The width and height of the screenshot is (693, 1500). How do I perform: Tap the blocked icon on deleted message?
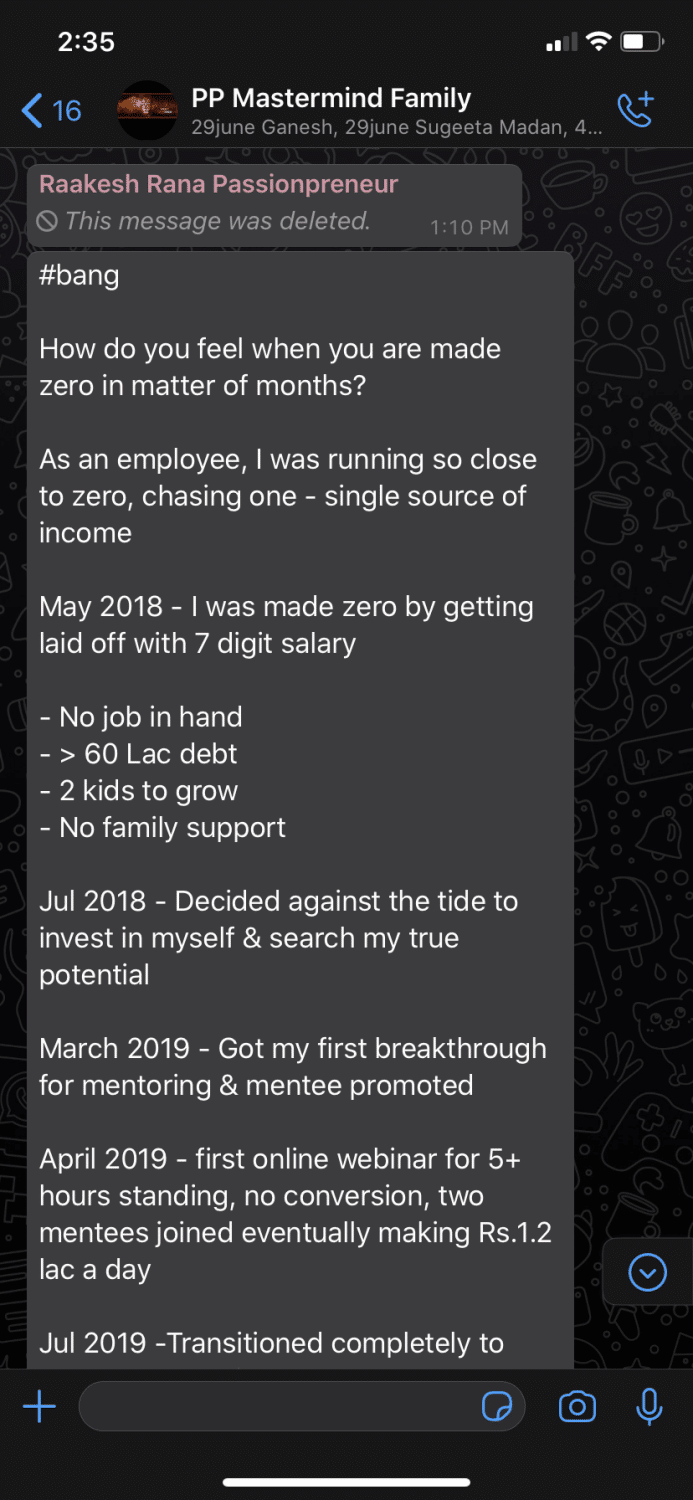pyautogui.click(x=47, y=222)
